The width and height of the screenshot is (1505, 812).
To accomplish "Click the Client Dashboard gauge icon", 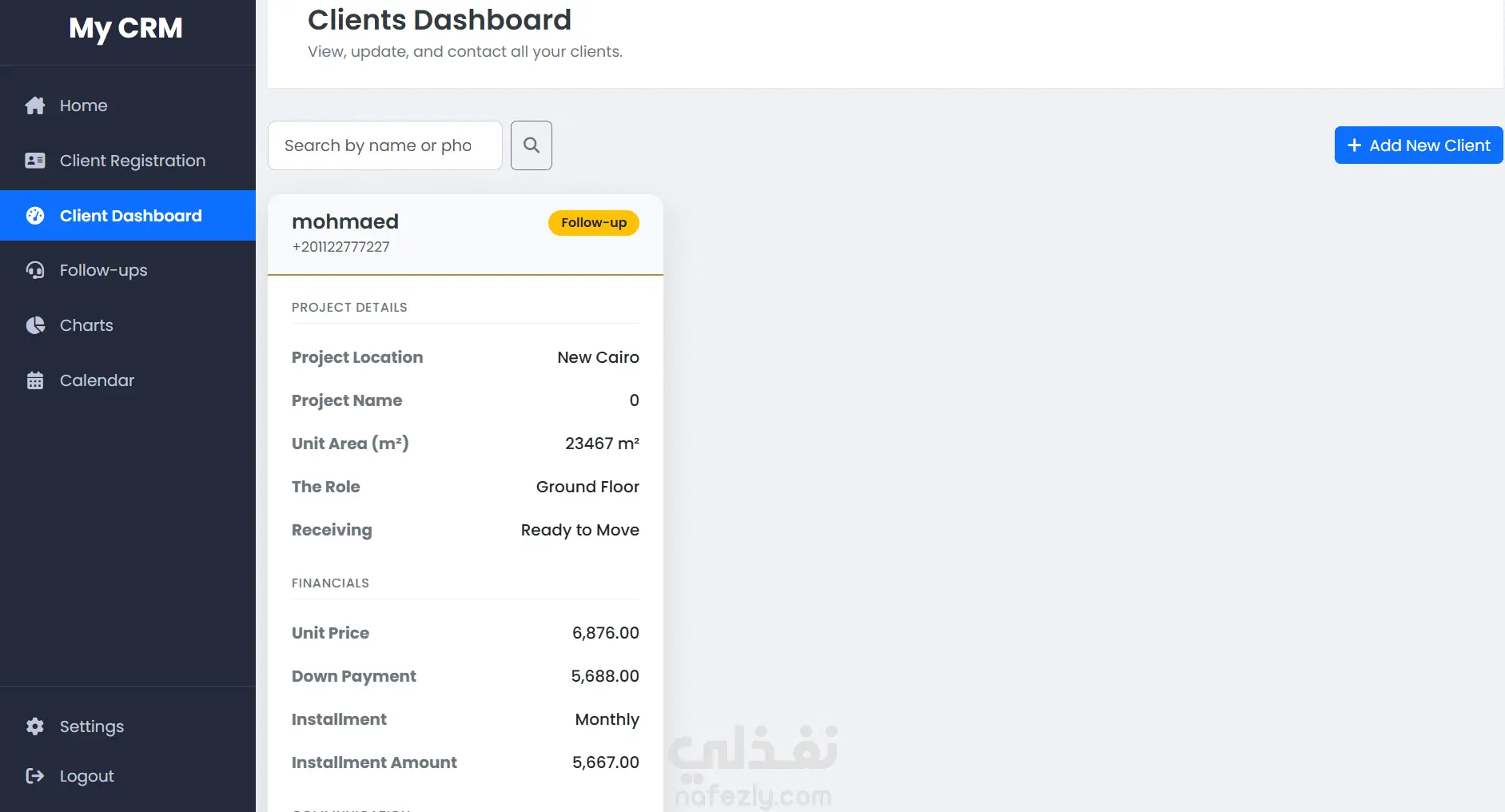I will coord(35,216).
